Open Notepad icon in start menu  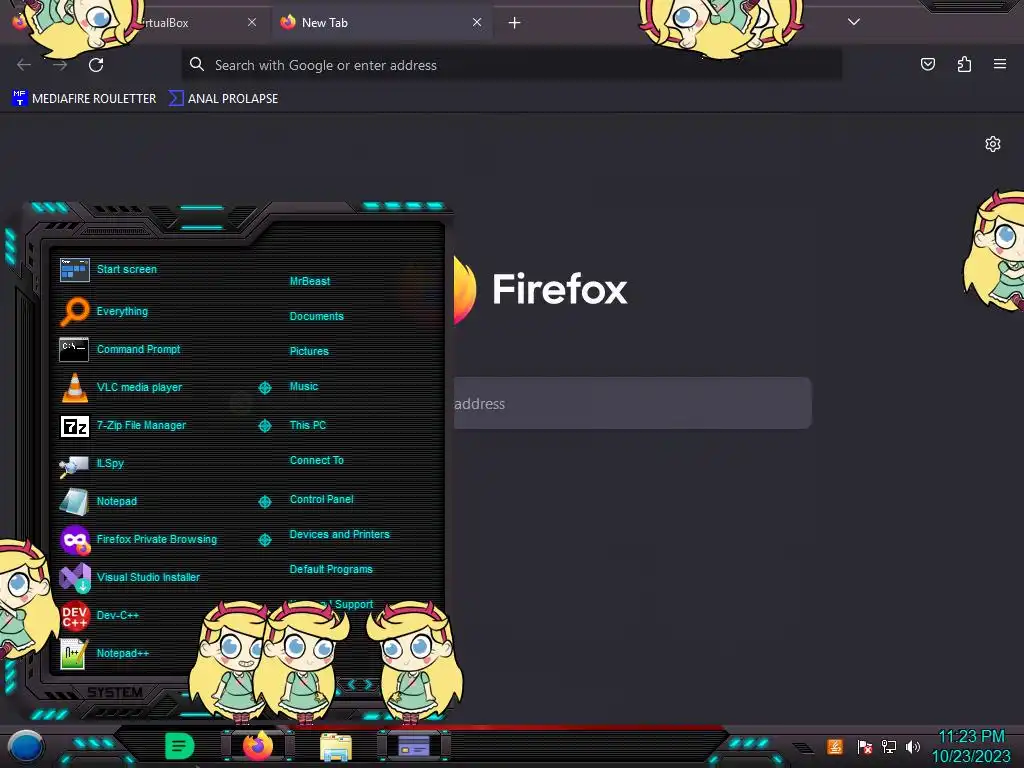[x=74, y=502]
